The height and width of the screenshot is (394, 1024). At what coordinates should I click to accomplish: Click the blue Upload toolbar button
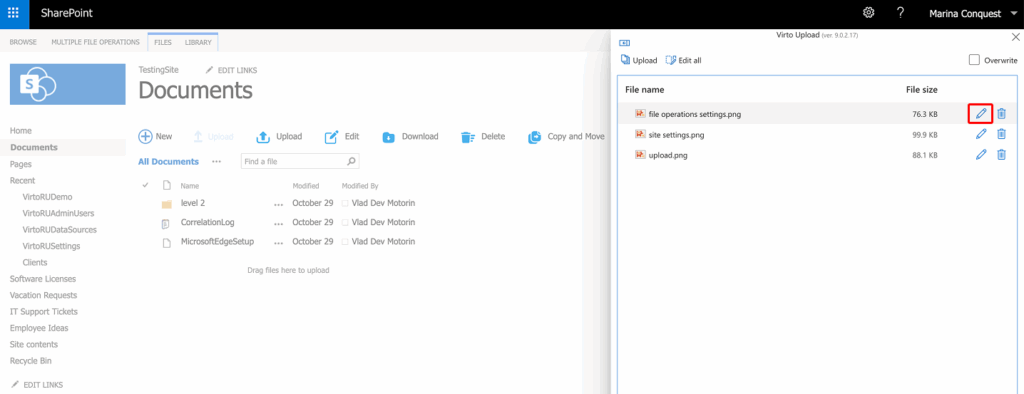pos(279,137)
